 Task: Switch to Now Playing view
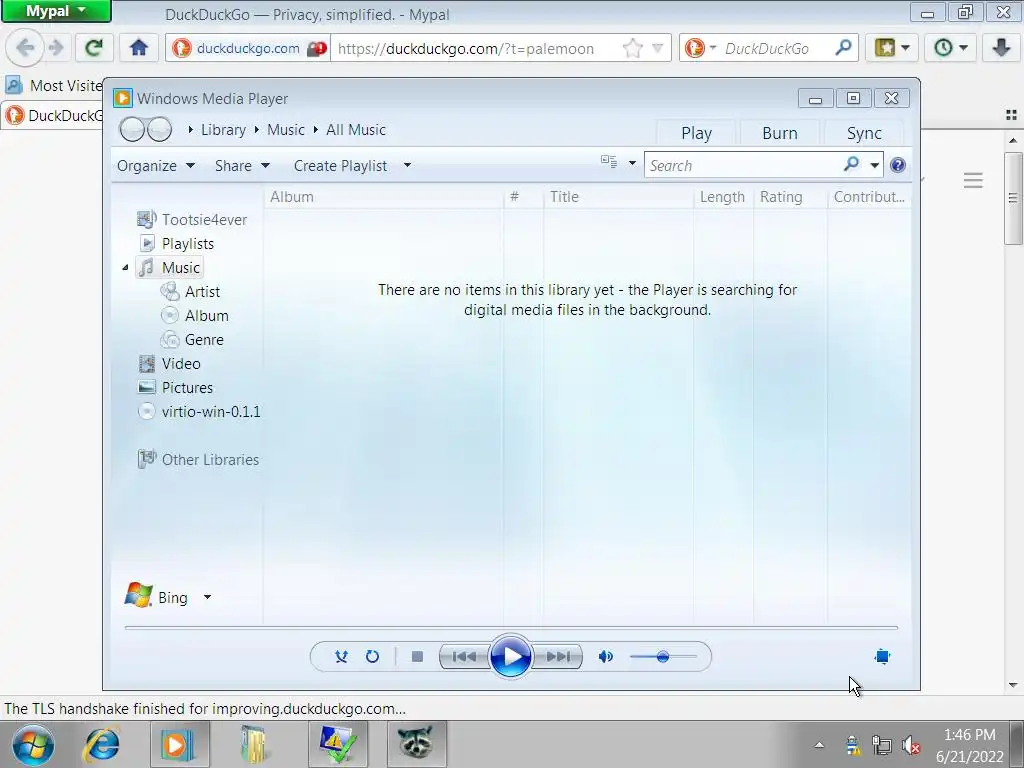(882, 656)
